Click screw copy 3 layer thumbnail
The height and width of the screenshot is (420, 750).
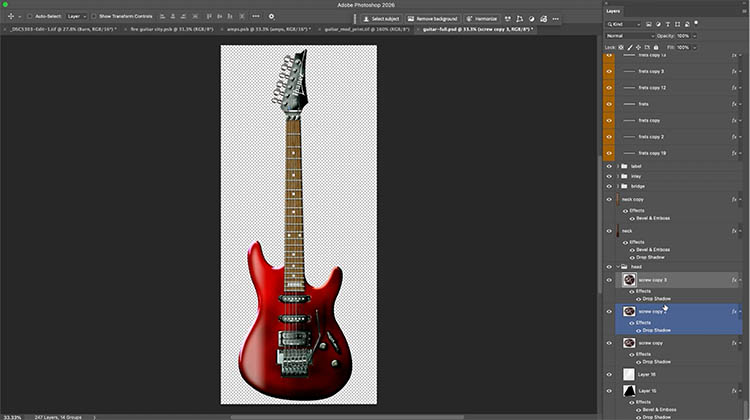coord(629,280)
